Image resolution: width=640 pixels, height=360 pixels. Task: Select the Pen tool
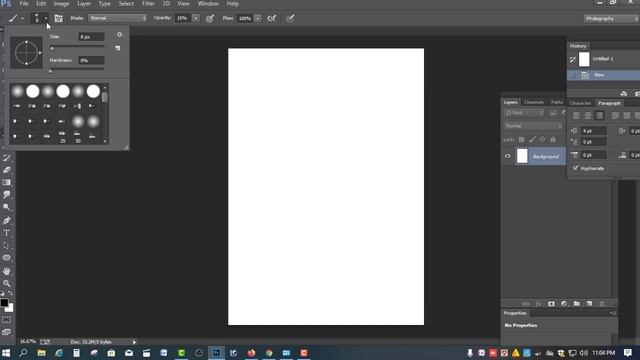coord(7,220)
